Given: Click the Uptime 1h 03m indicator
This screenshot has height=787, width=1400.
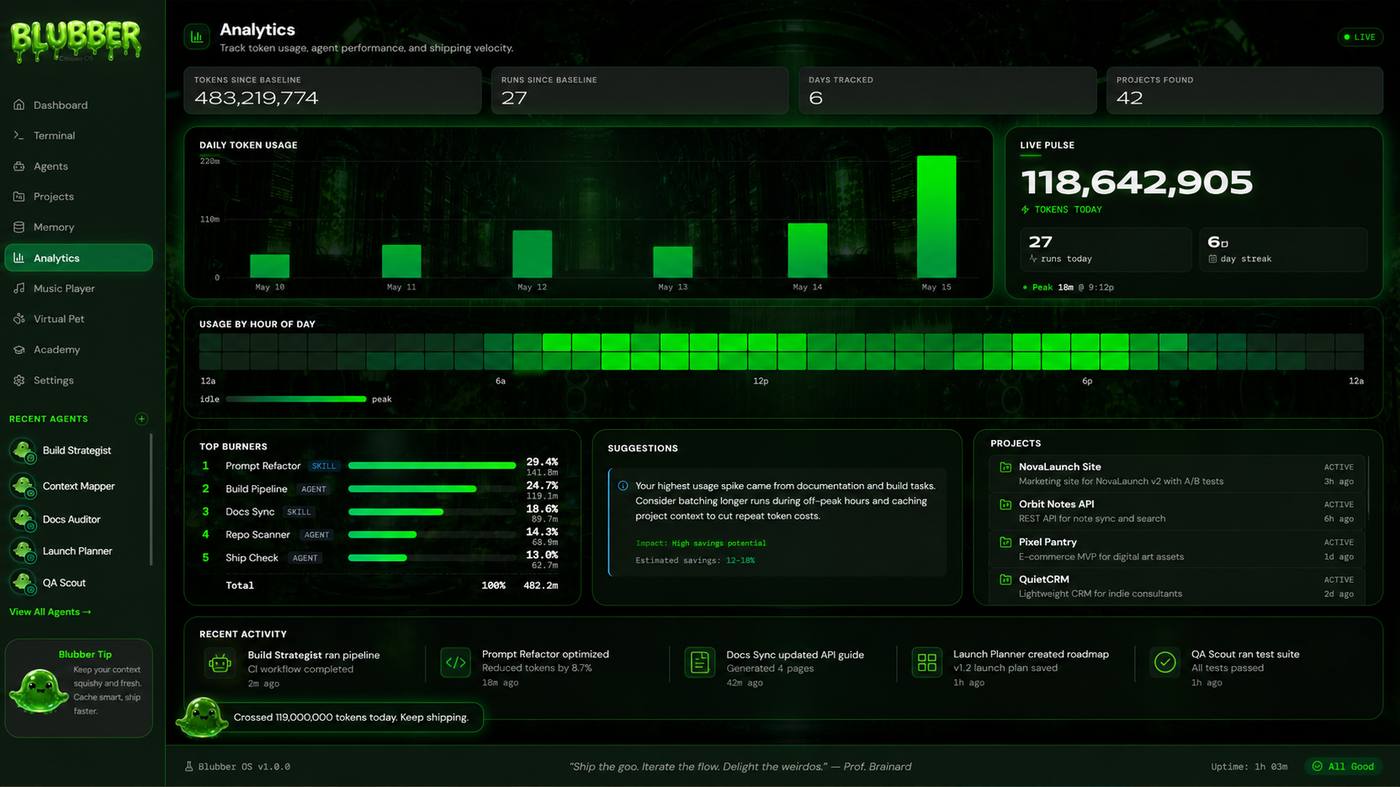Looking at the screenshot, I should 1249,767.
